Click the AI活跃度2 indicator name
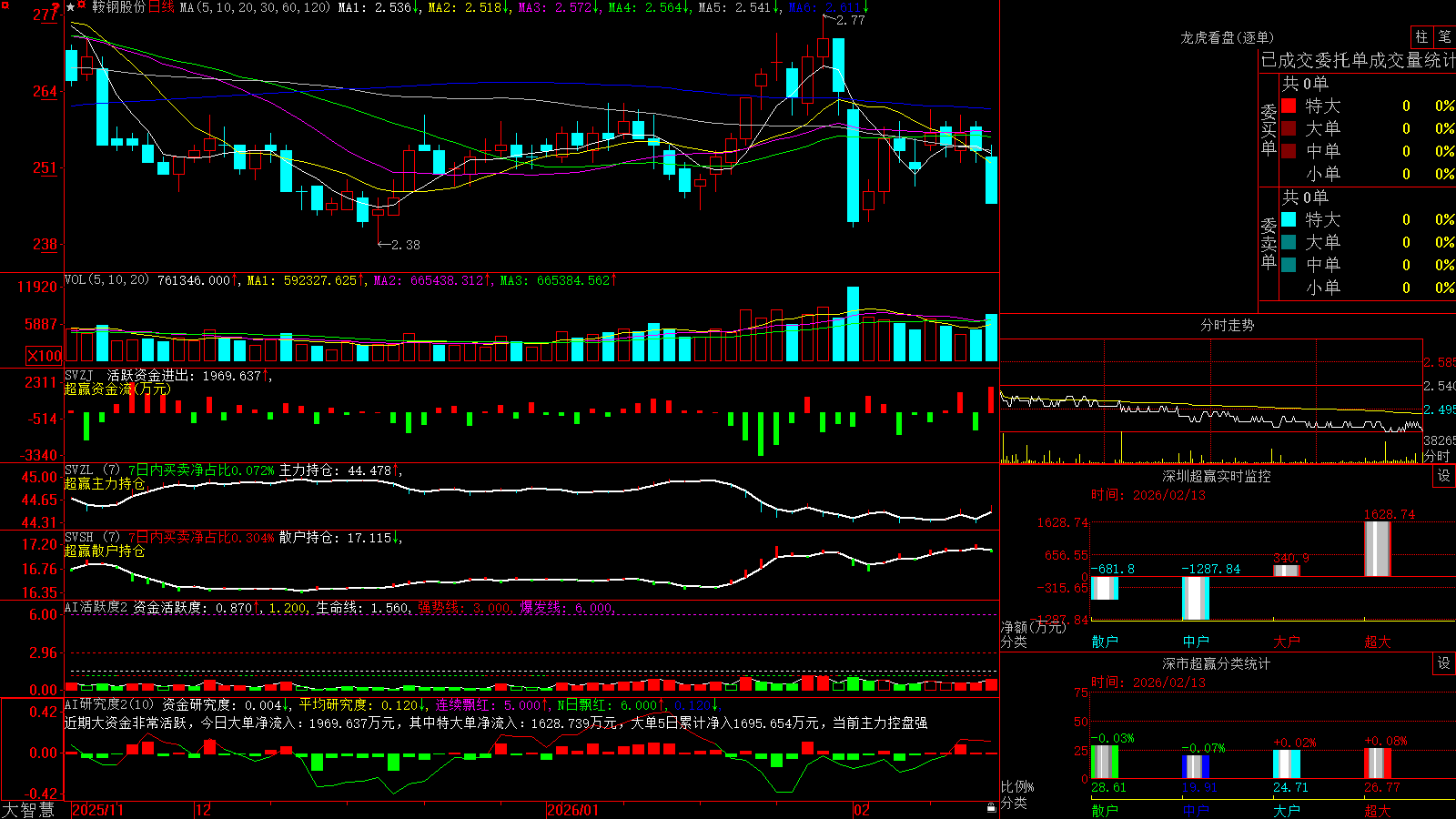This screenshot has width=1456, height=819. click(96, 607)
